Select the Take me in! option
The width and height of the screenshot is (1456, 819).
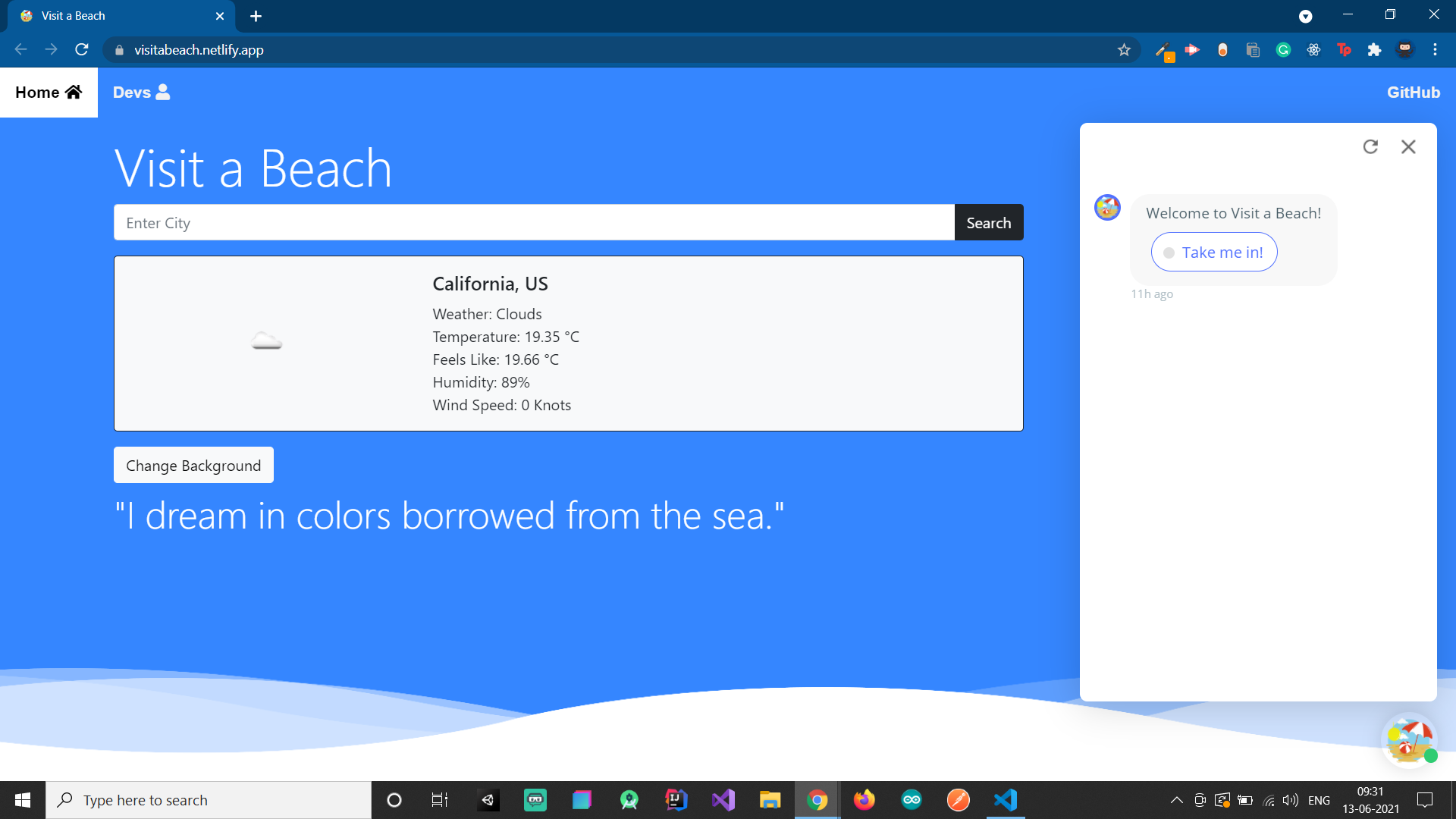pos(1214,253)
